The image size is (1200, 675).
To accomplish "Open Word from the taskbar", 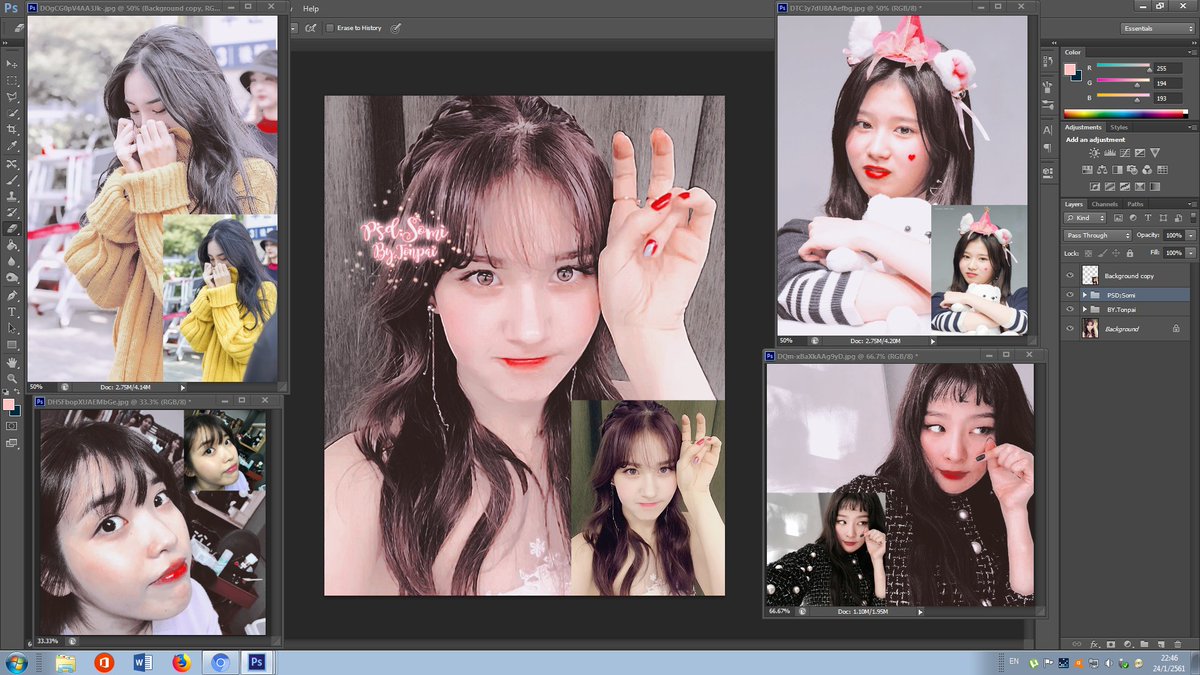I will point(142,662).
